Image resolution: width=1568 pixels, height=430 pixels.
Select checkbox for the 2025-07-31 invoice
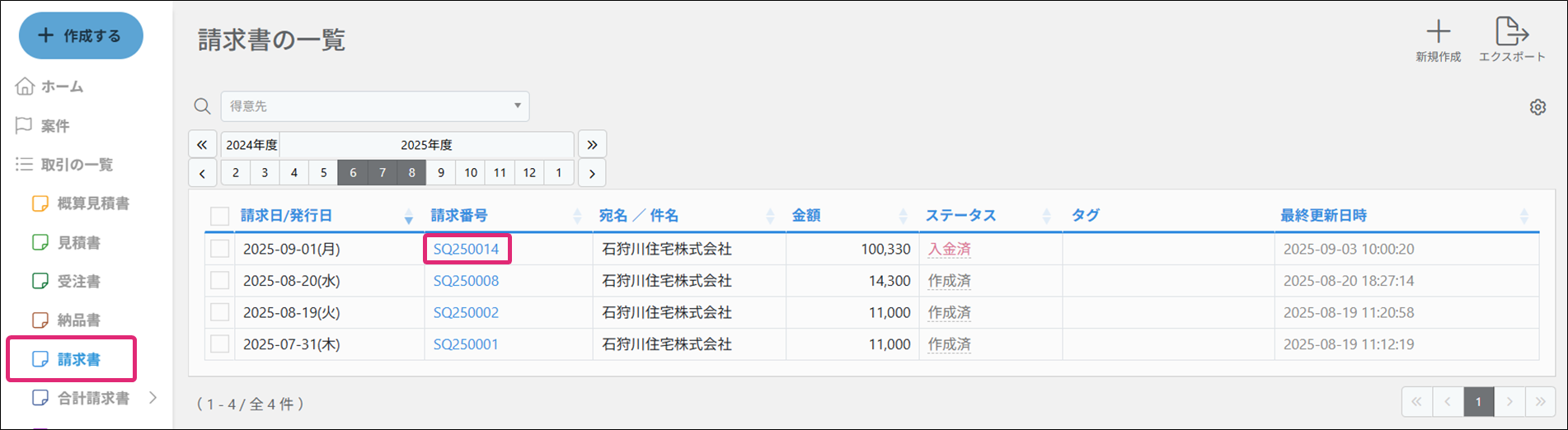pos(219,344)
